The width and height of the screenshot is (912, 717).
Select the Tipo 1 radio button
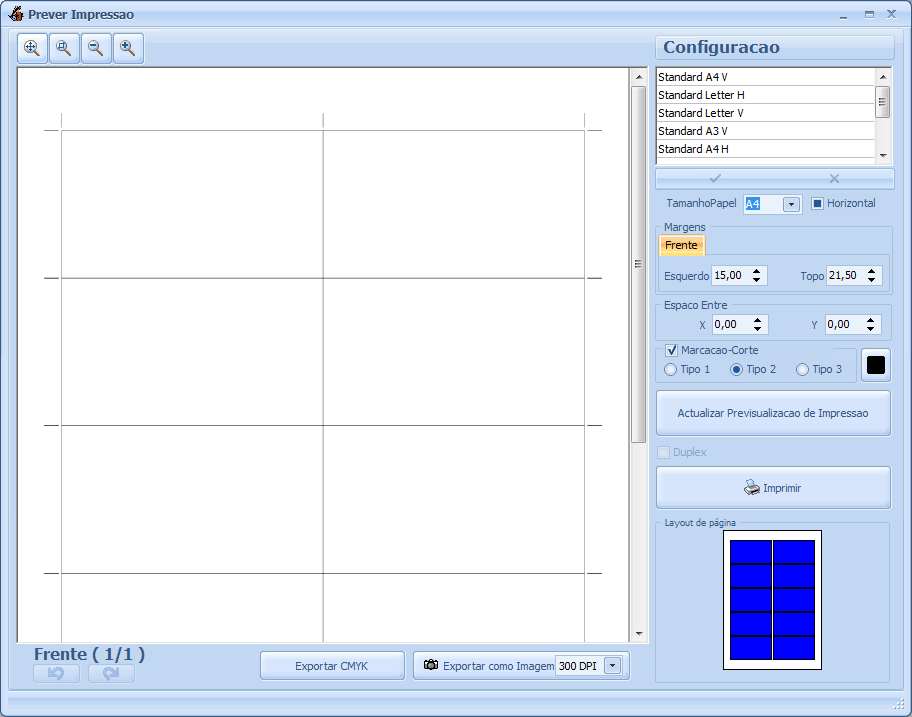(x=670, y=369)
